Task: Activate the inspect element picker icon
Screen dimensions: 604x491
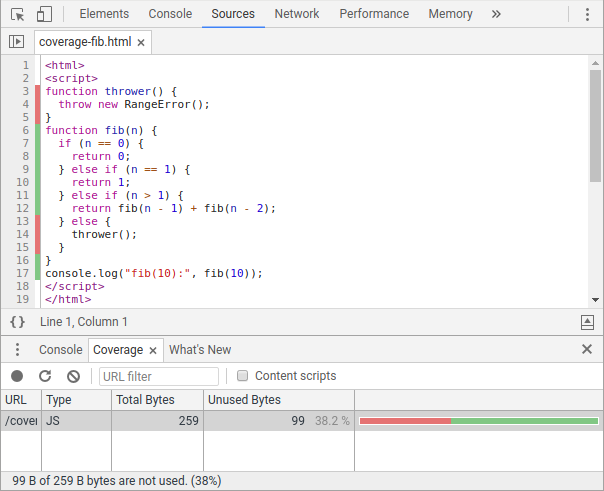Action: pyautogui.click(x=17, y=14)
